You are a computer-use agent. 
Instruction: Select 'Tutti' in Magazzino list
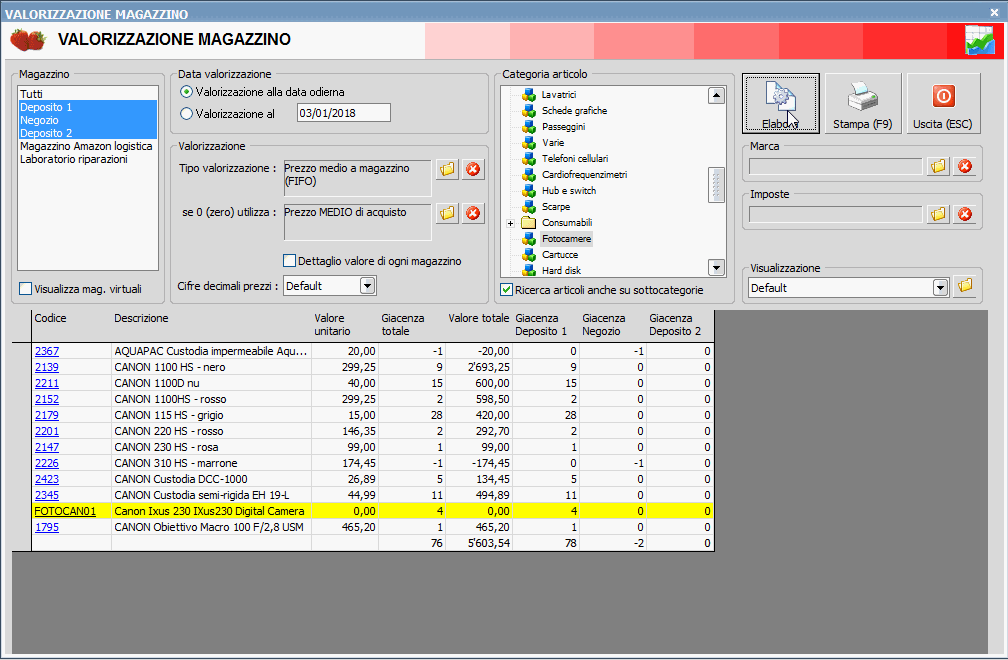[x=87, y=94]
